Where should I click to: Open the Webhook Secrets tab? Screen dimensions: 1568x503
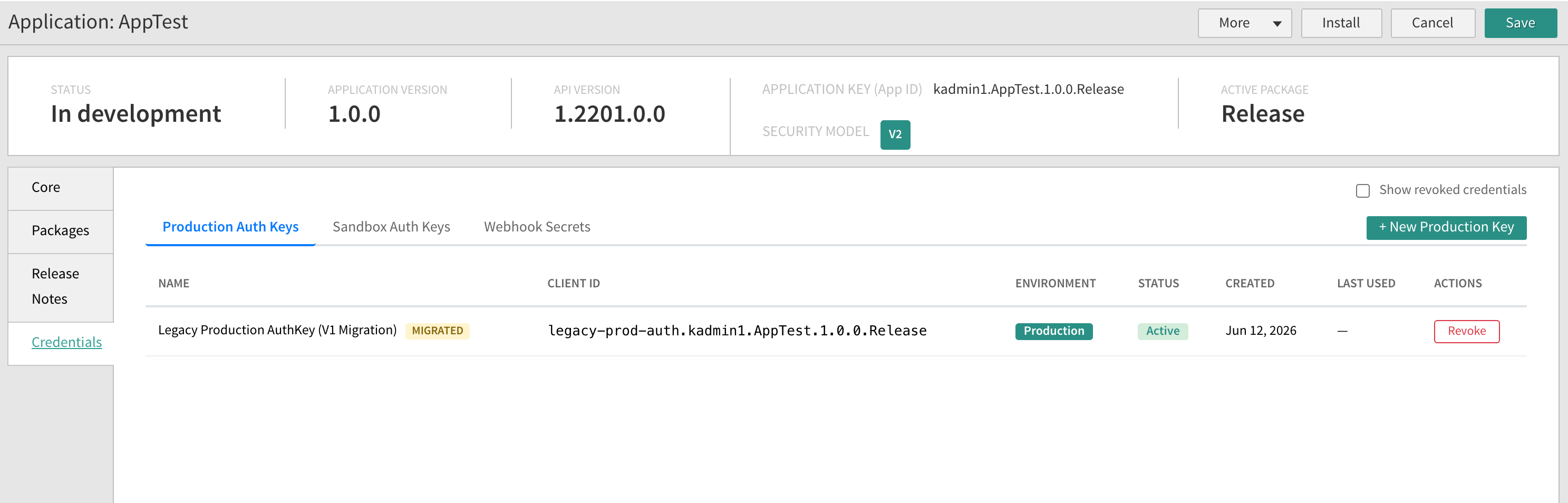coord(537,227)
